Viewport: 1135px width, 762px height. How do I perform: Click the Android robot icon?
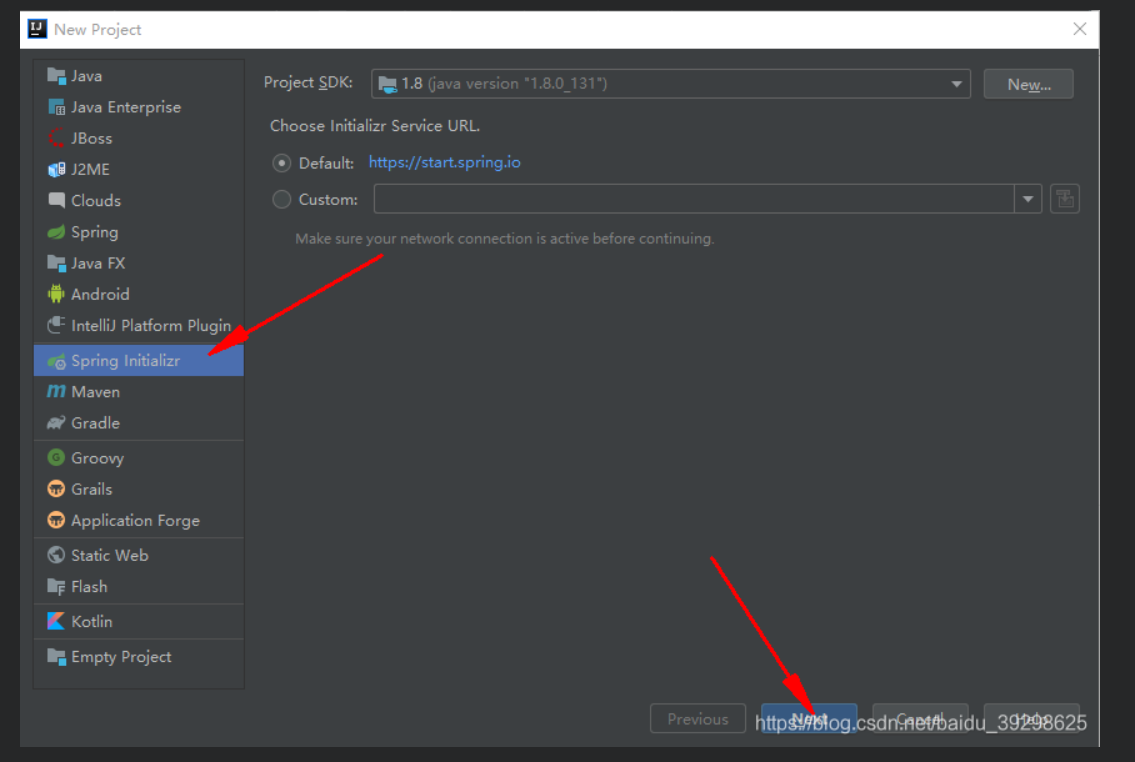pyautogui.click(x=56, y=295)
